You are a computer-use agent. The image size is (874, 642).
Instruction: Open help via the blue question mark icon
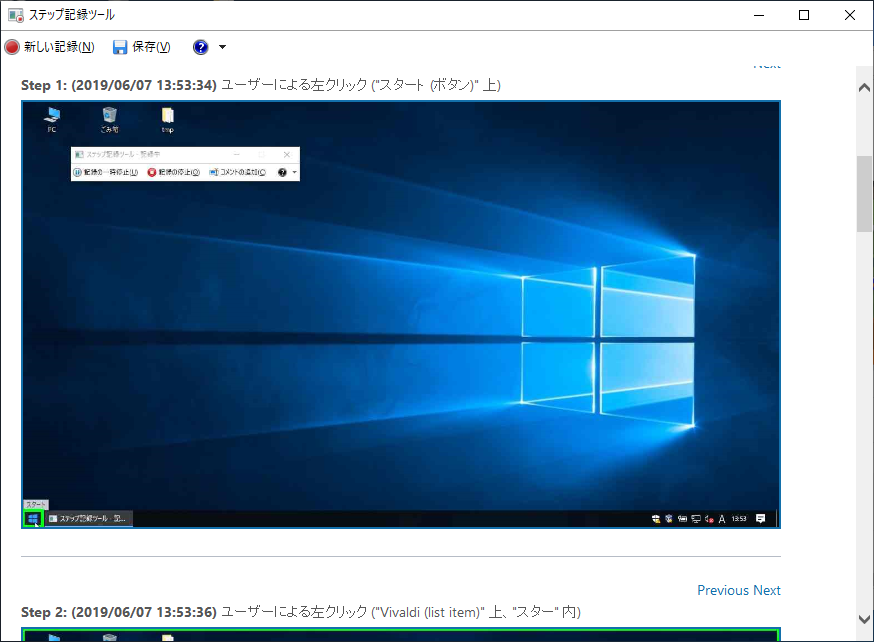(x=201, y=47)
